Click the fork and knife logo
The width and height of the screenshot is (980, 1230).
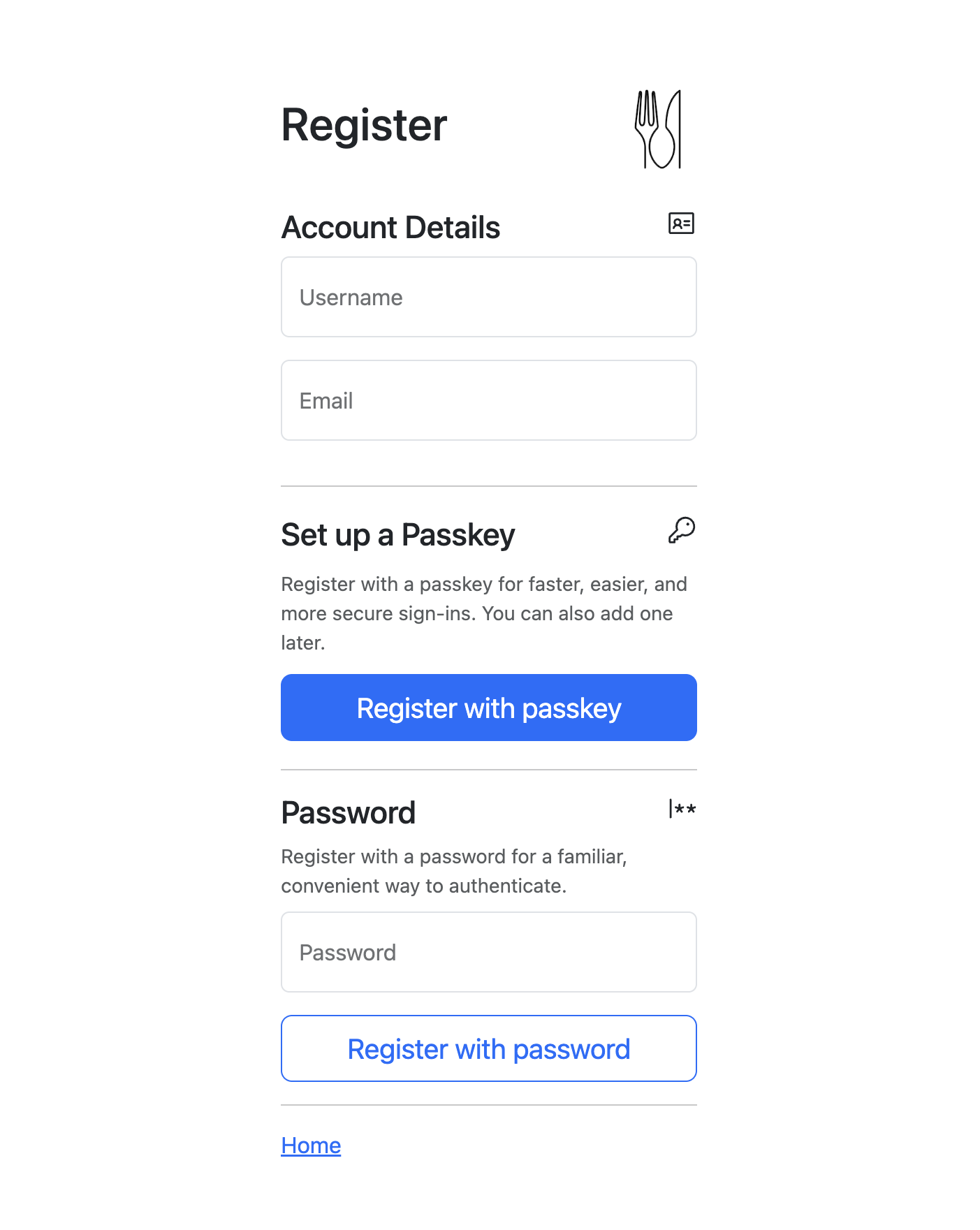[x=658, y=129]
